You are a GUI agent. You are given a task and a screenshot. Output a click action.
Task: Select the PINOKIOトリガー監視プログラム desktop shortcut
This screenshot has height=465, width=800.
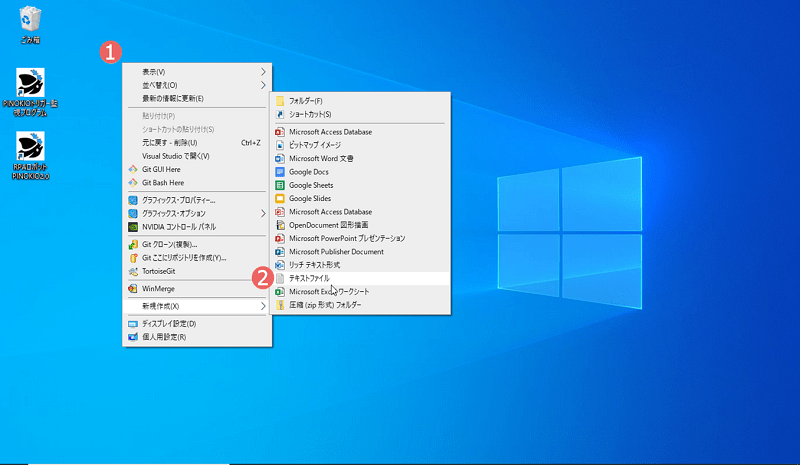(30, 92)
